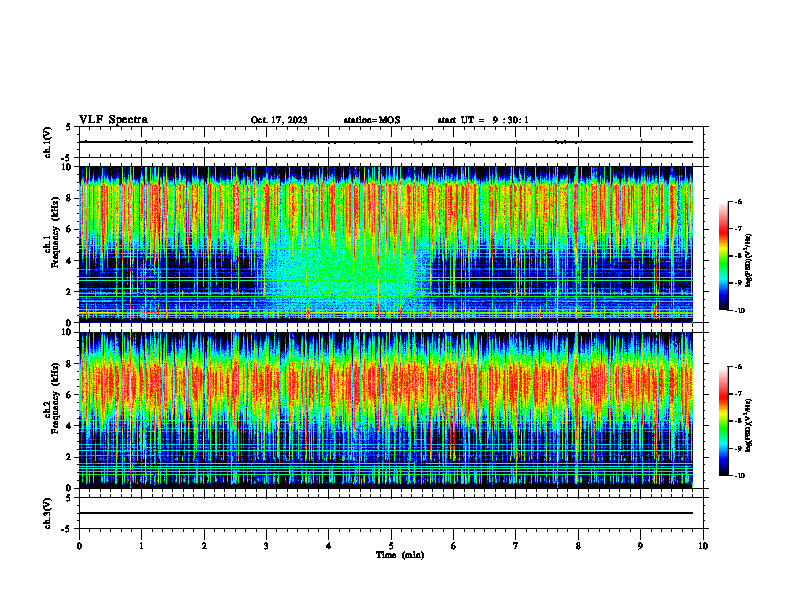Click time-axis tick label "3"

click(266, 546)
